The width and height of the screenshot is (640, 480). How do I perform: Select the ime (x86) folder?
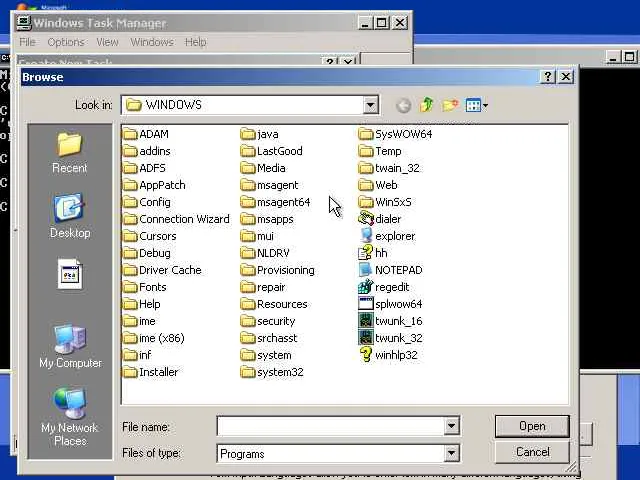[153, 338]
